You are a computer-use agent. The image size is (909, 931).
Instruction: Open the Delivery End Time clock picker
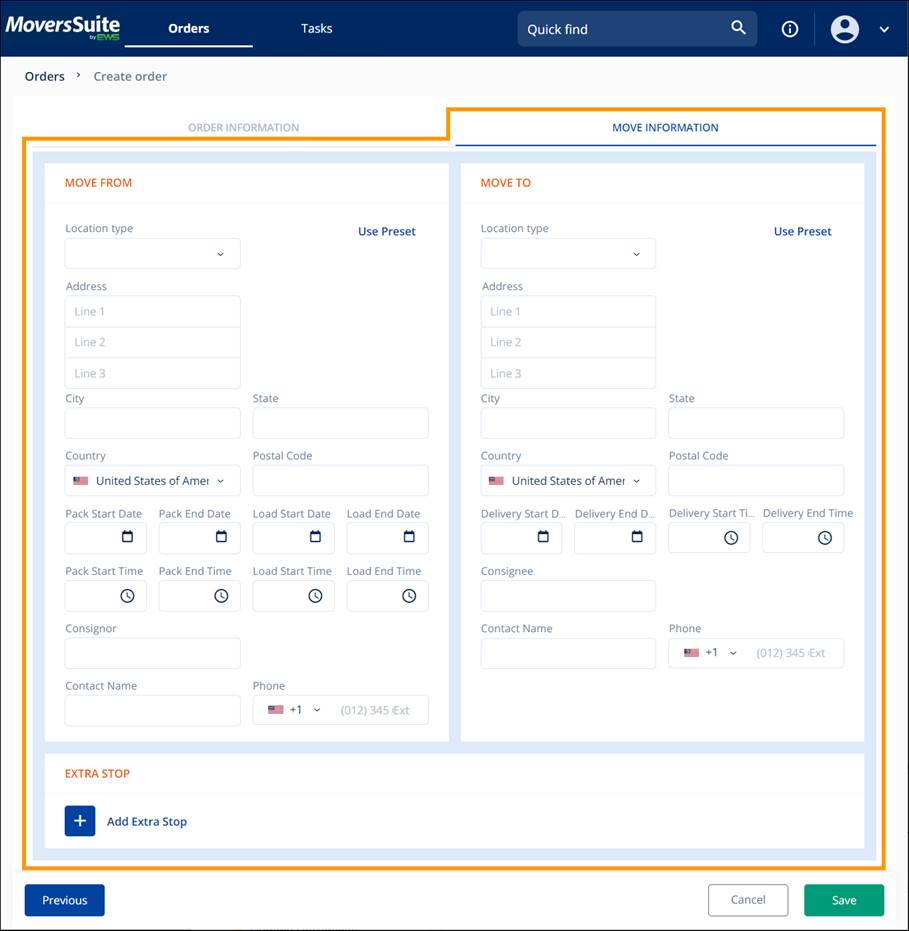click(x=826, y=538)
